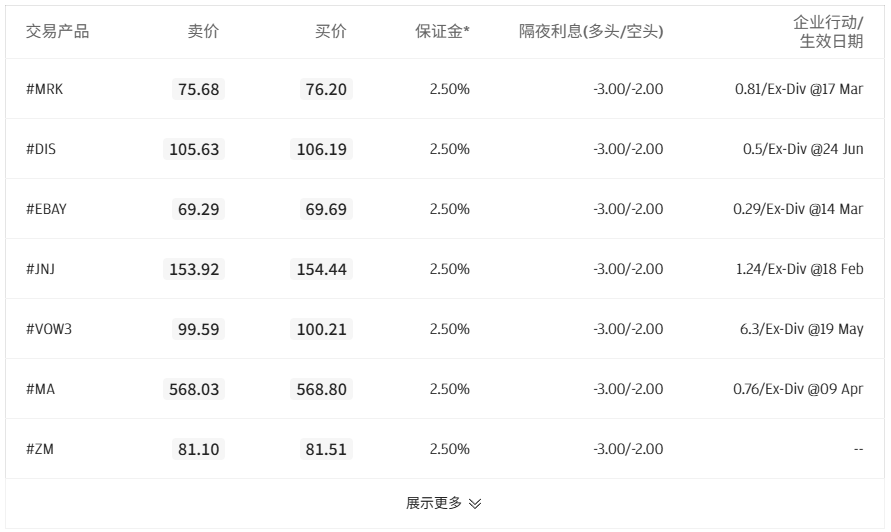Click the #MRK sell price 75.68
The height and width of the screenshot is (532, 891).
click(198, 89)
